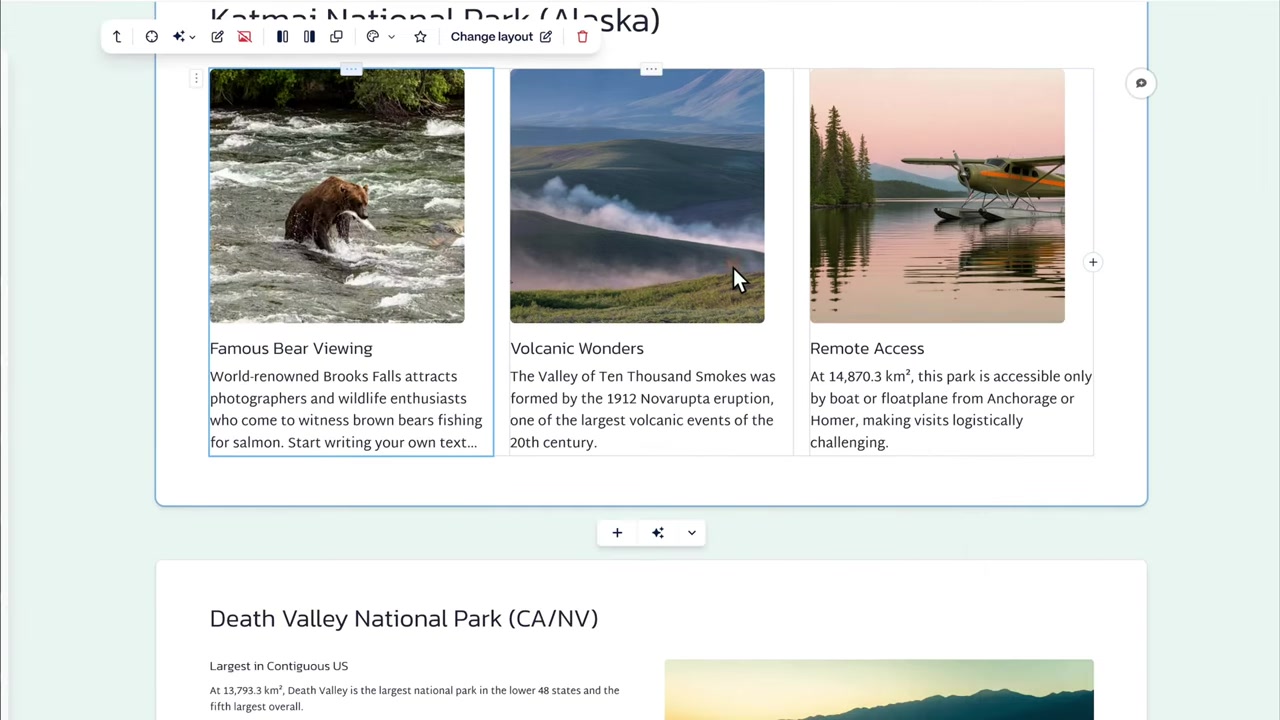Viewport: 1280px width, 720px height.
Task: Expand the palette dropdown chevron
Action: click(x=391, y=37)
